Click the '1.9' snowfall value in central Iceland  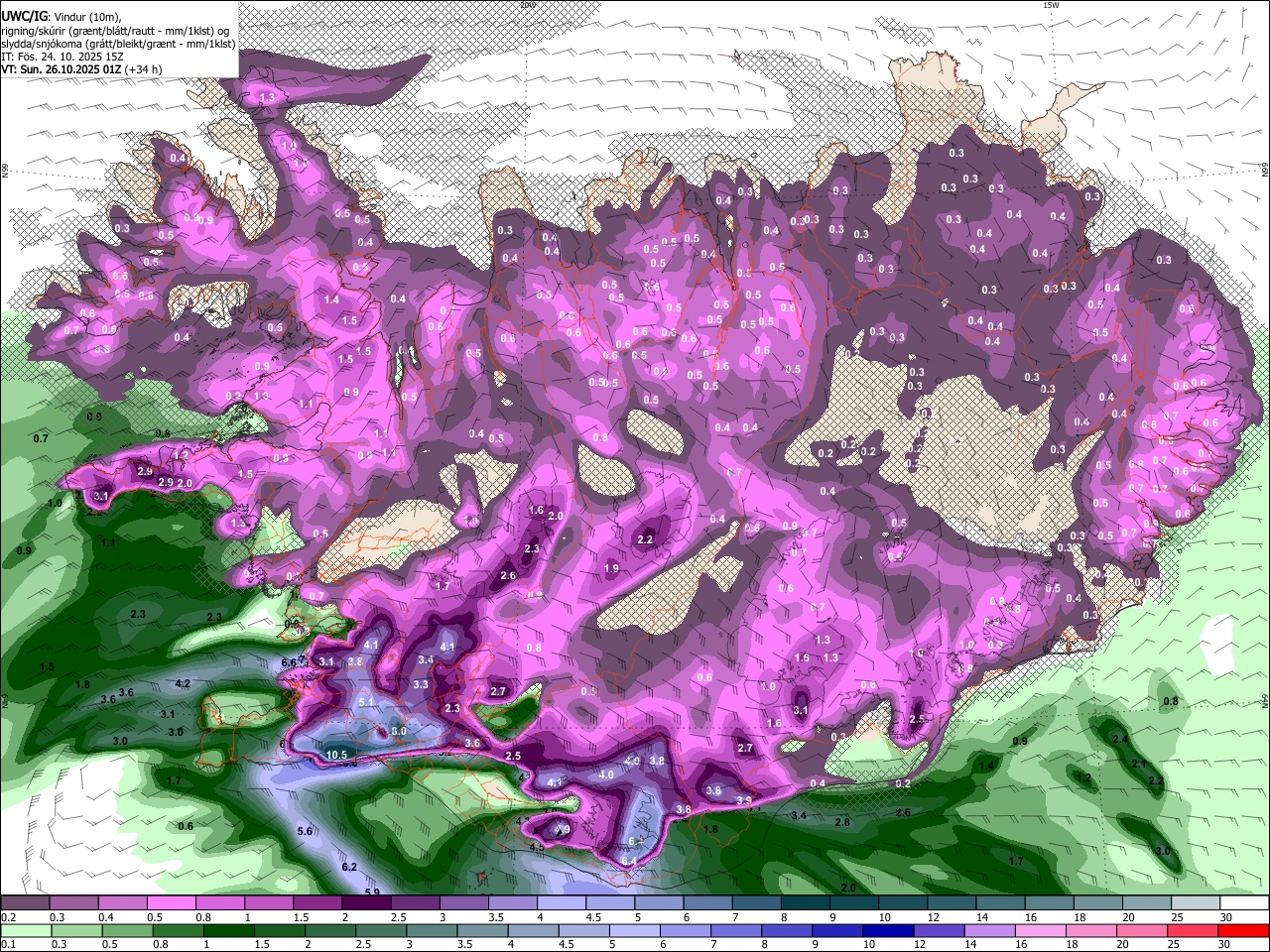click(x=611, y=568)
